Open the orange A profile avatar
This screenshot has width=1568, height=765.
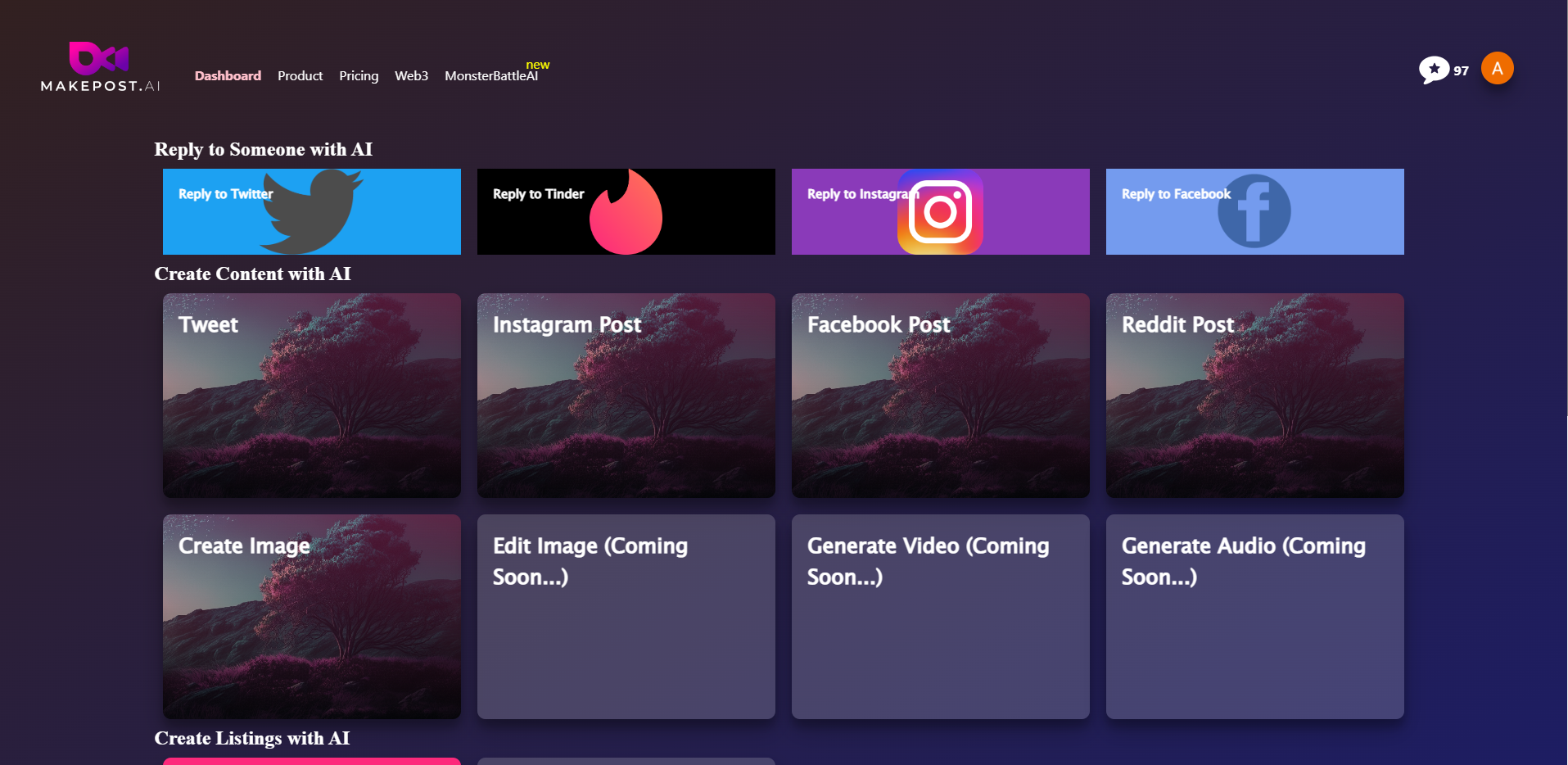pyautogui.click(x=1497, y=68)
